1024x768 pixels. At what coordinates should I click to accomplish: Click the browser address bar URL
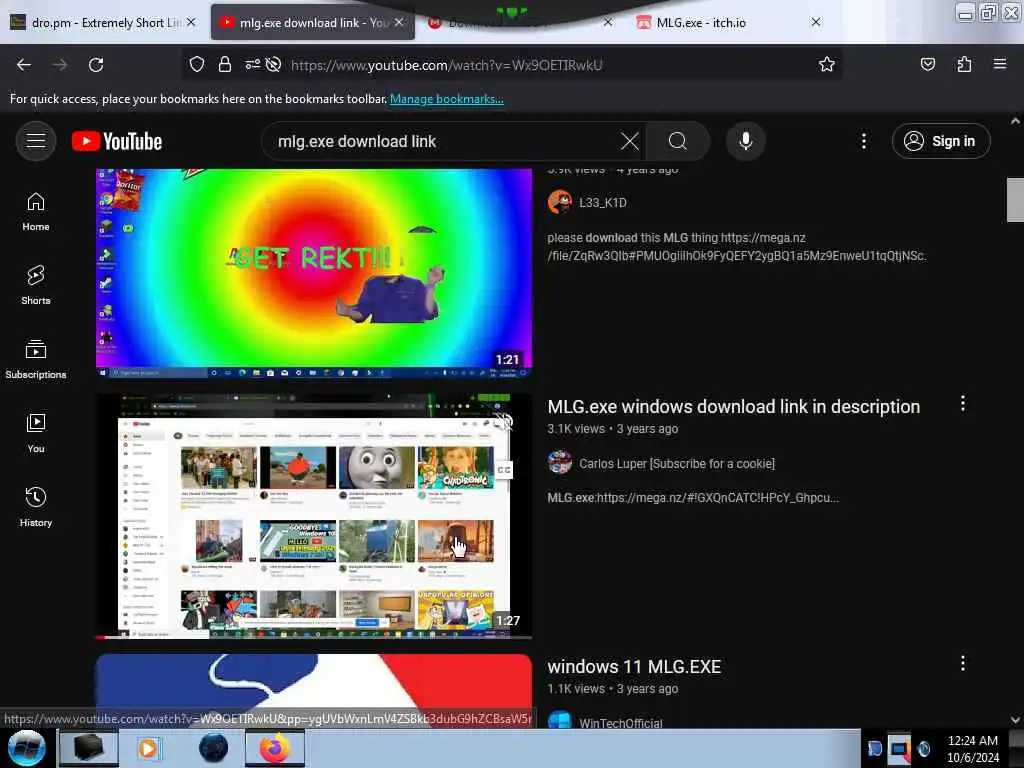coord(447,65)
